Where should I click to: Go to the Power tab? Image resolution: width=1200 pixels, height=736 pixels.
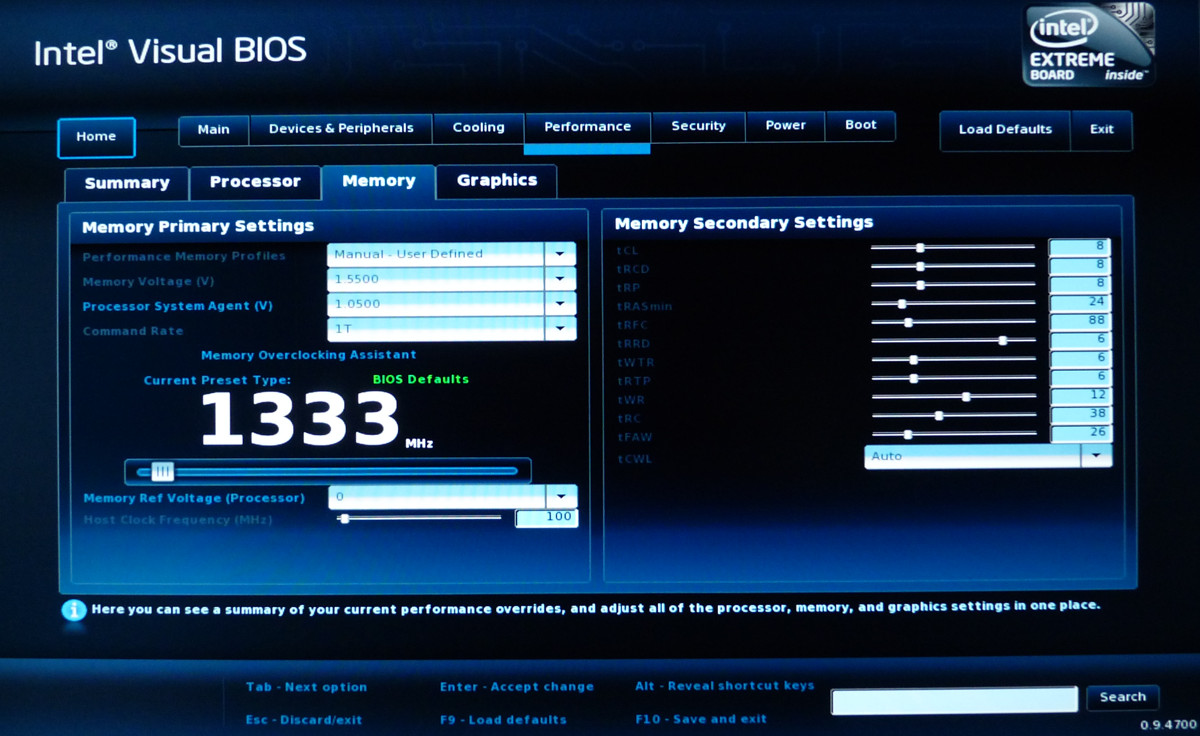point(786,126)
